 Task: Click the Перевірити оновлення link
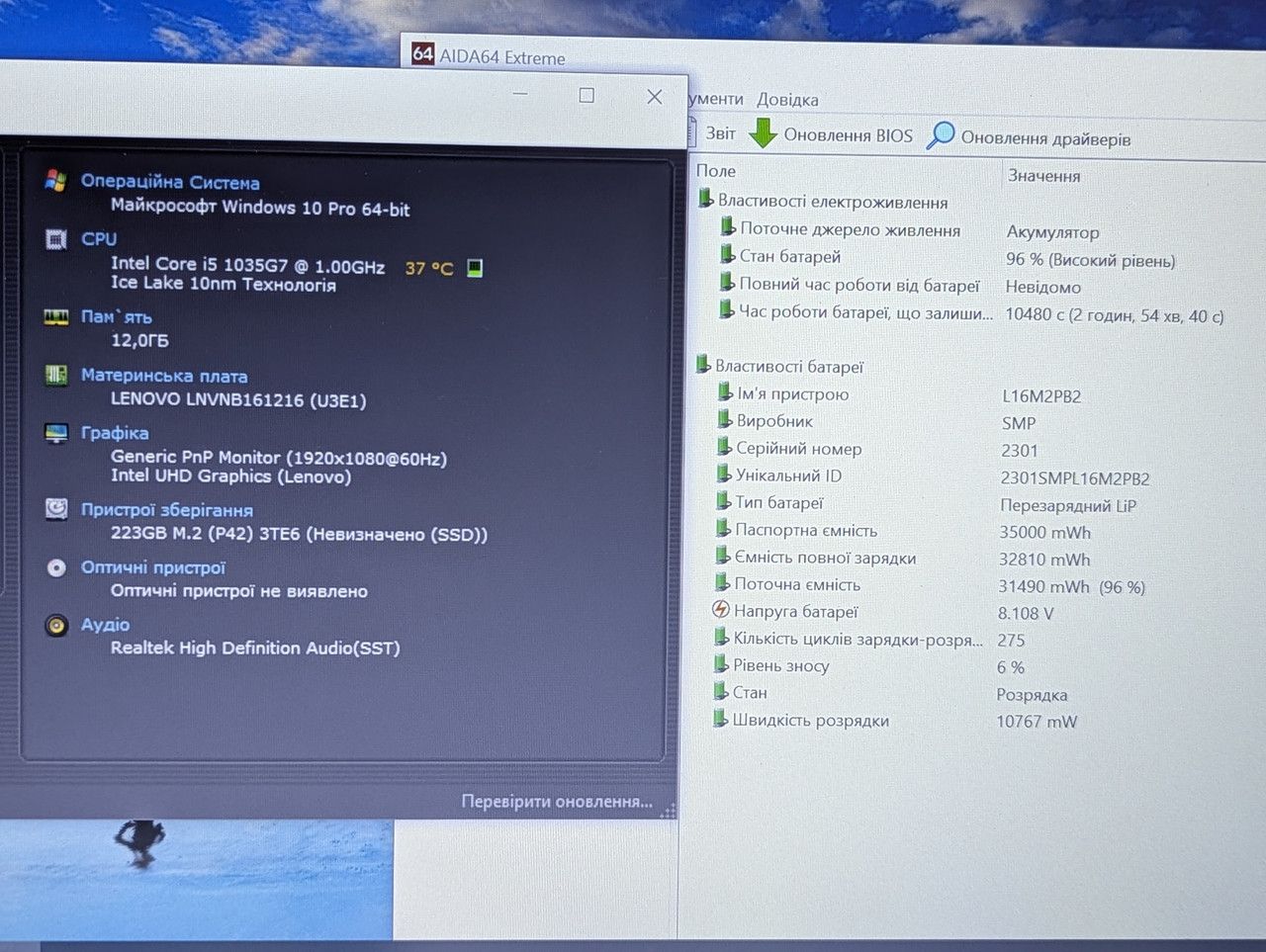[x=557, y=802]
